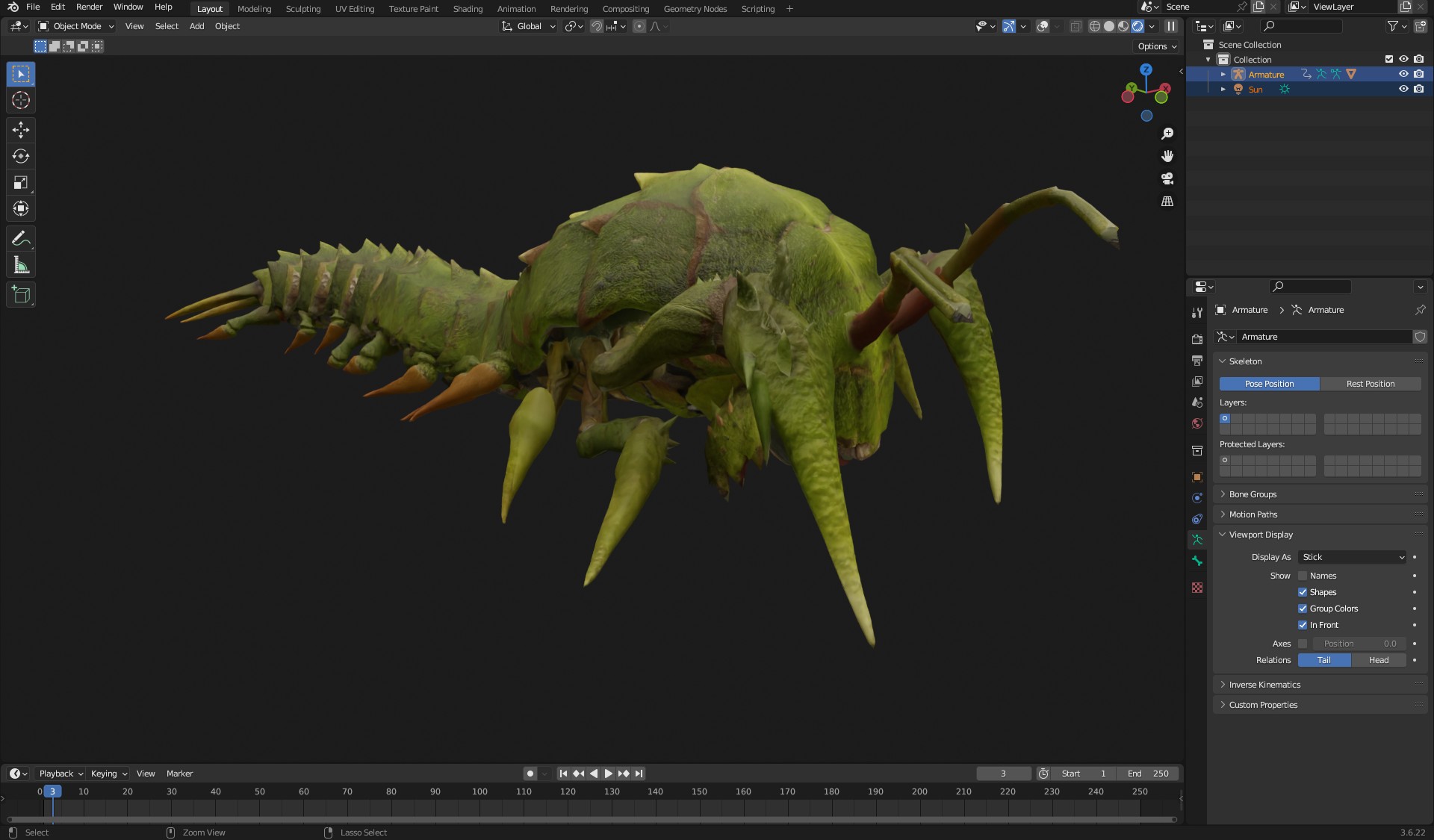The width and height of the screenshot is (1434, 840).
Task: Select the Measure tool
Action: pyautogui.click(x=21, y=265)
